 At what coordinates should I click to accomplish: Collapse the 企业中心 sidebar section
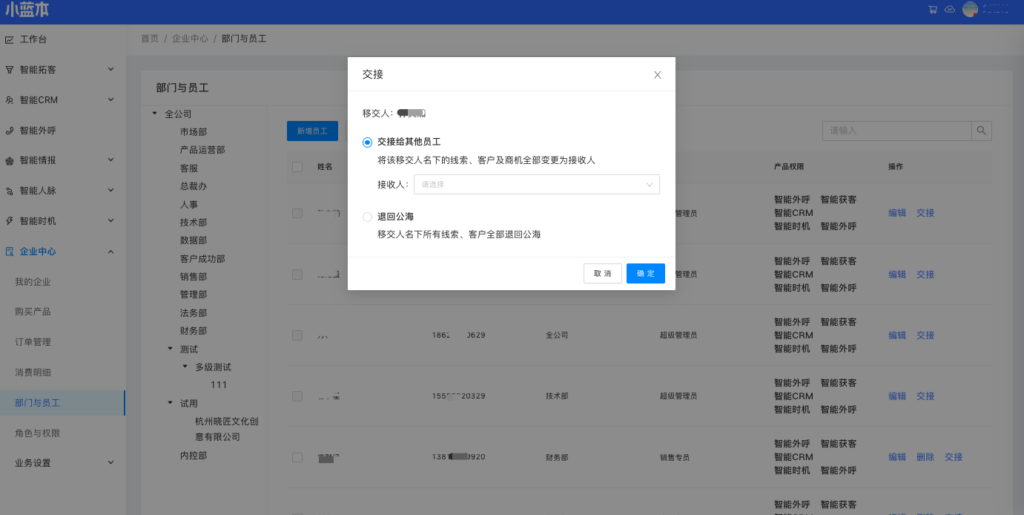tap(110, 251)
